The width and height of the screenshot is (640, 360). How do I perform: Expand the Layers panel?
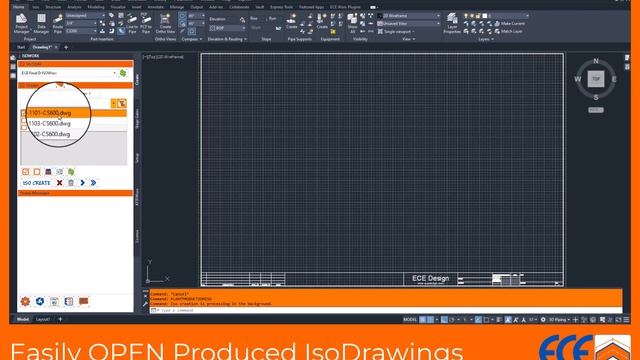pyautogui.click(x=486, y=39)
